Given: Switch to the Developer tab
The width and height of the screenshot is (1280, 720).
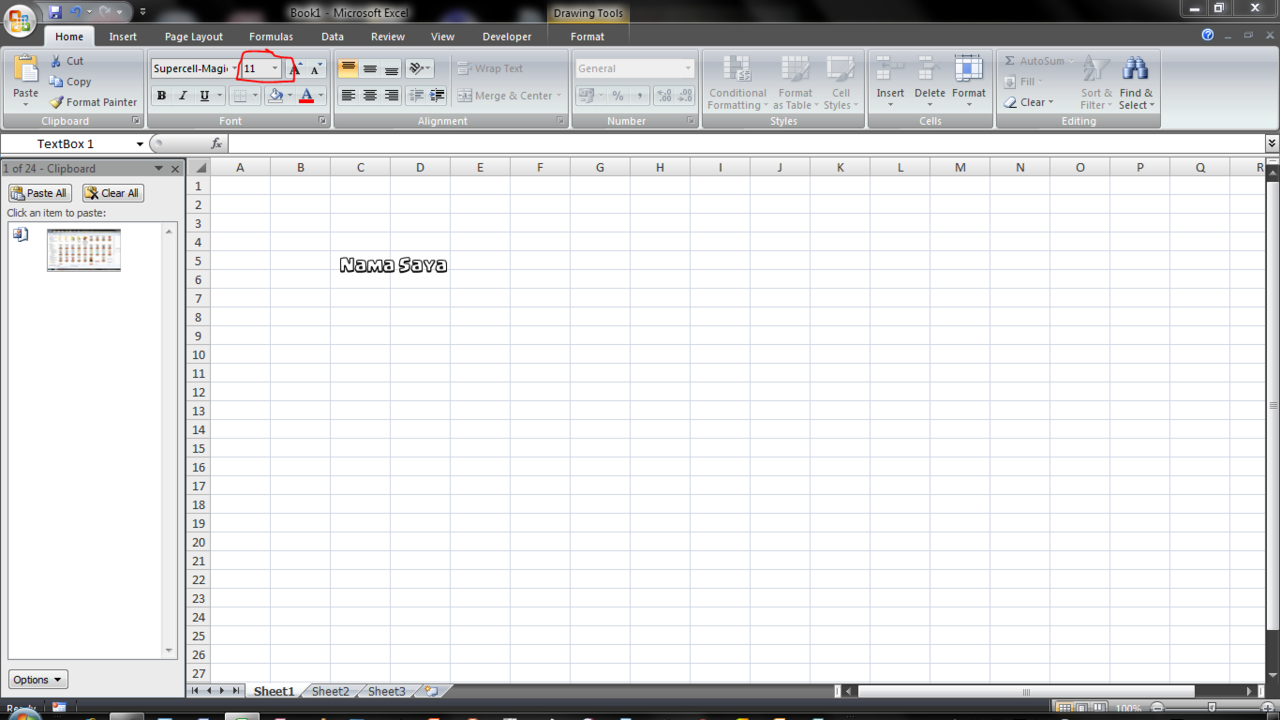Looking at the screenshot, I should [507, 36].
